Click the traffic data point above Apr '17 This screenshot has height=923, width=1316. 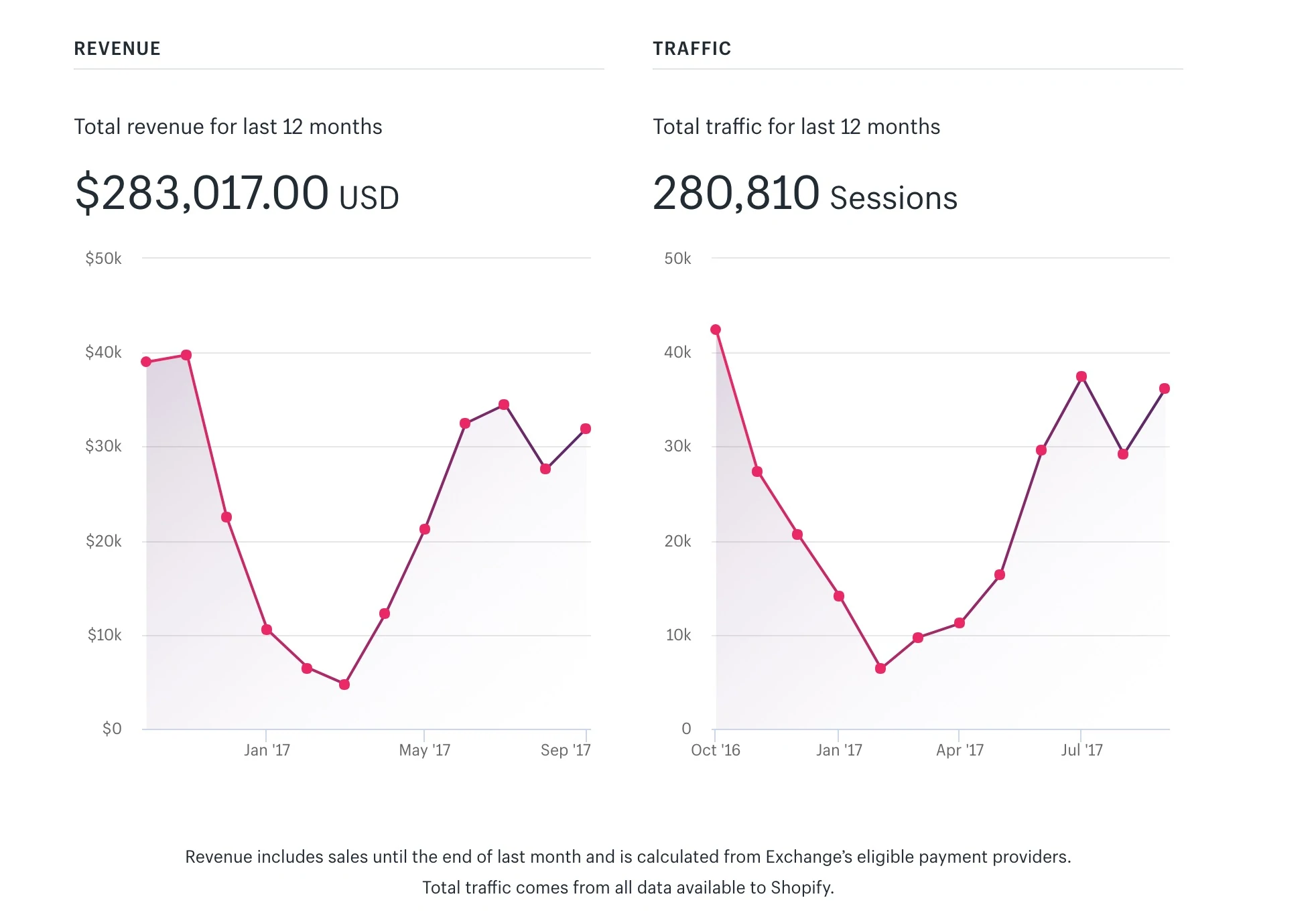click(x=960, y=623)
